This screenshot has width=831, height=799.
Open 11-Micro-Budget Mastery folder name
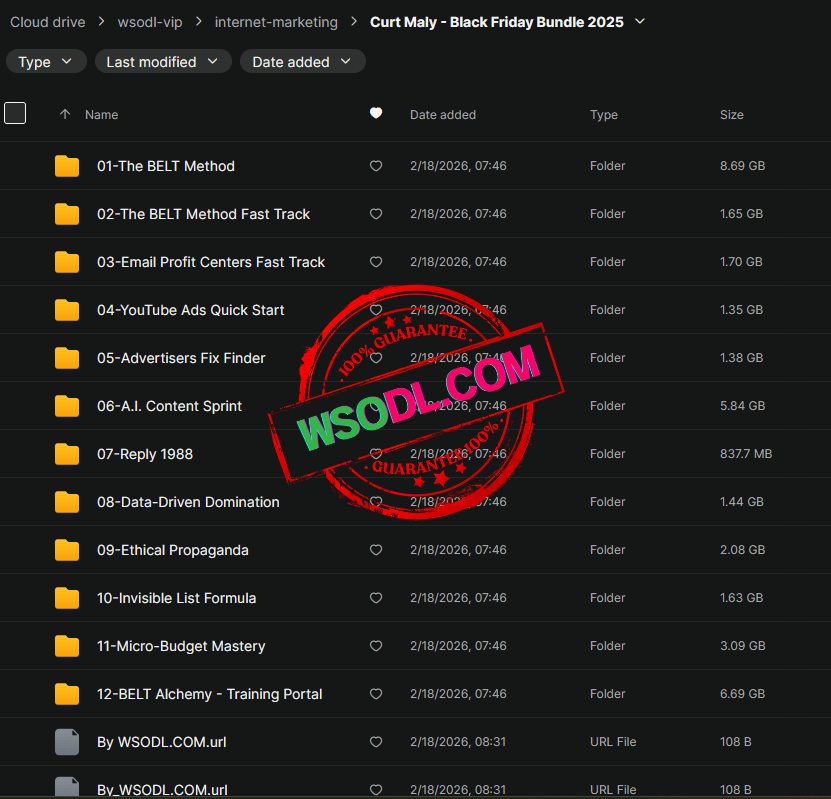[181, 646]
